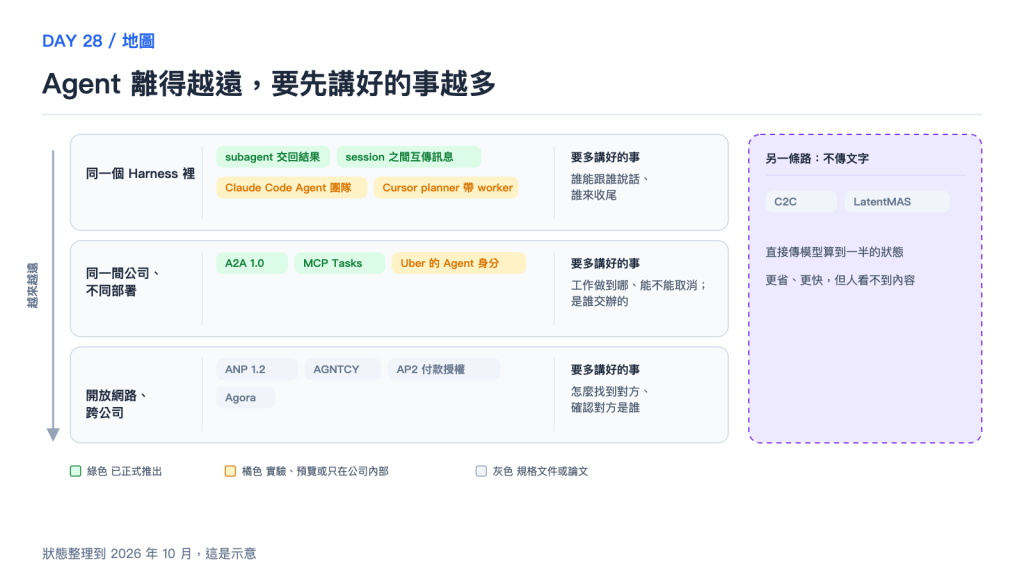Click the gray legend swatch '規格文件或論文'
This screenshot has height=576, width=1024.
coord(481,471)
